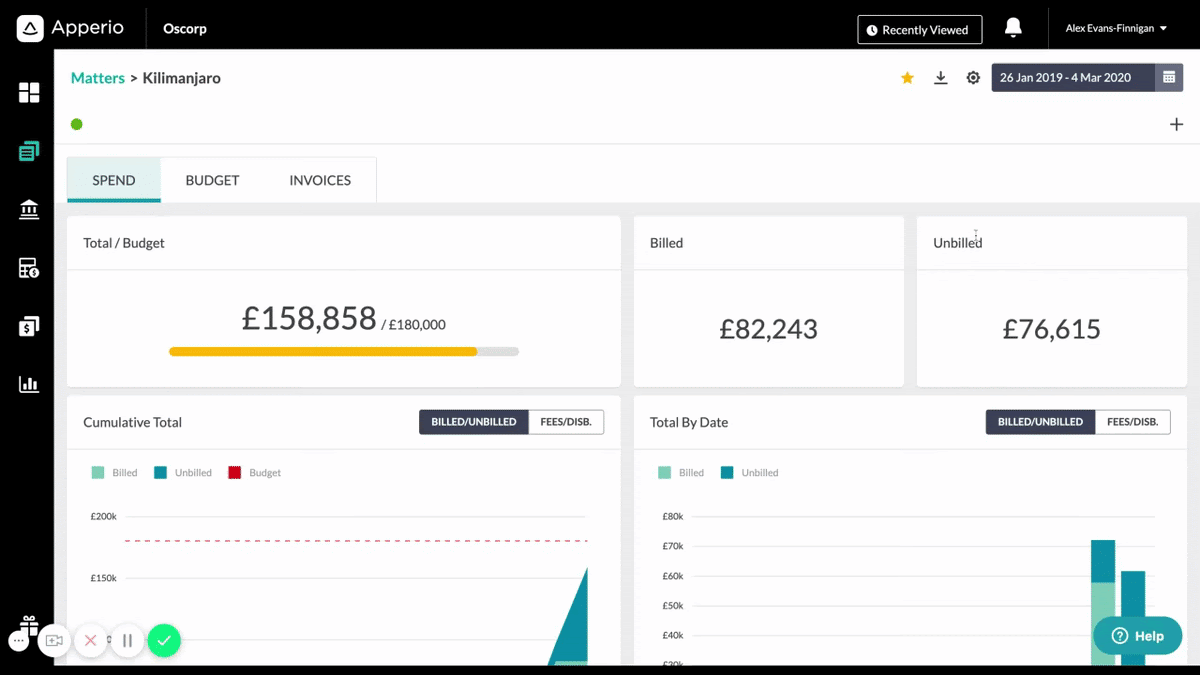Viewport: 1200px width, 675px height.
Task: Click the Billed card title
Action: click(x=667, y=243)
